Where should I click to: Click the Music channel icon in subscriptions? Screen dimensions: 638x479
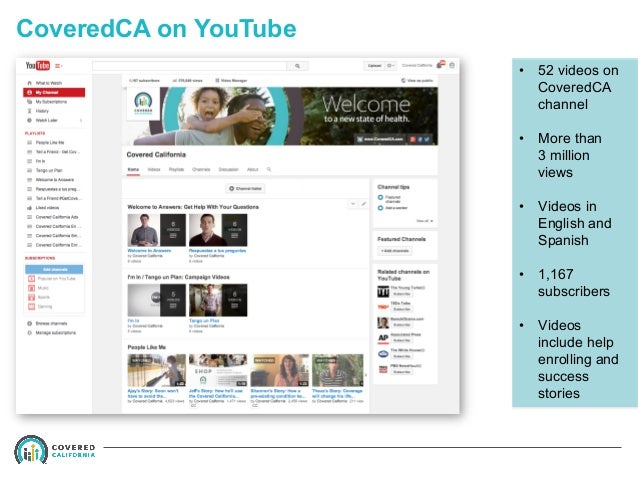[31, 288]
